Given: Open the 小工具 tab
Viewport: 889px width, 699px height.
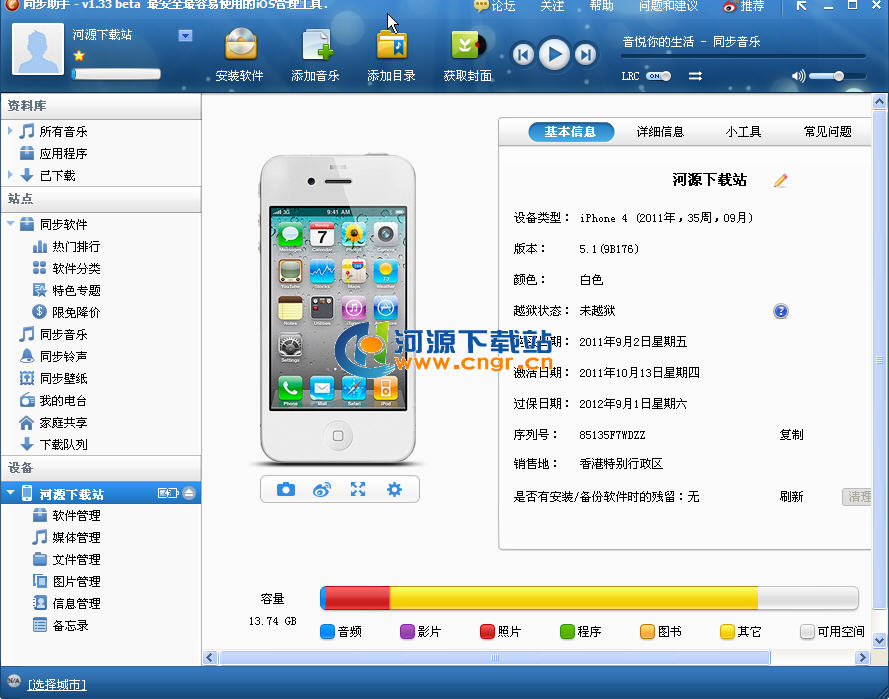Looking at the screenshot, I should pyautogui.click(x=744, y=132).
